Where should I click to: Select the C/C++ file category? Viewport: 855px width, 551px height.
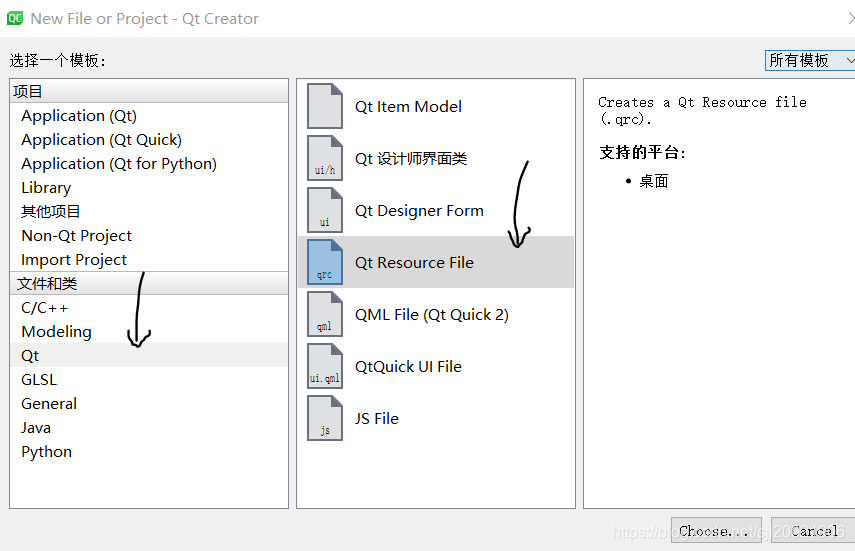coord(149,308)
